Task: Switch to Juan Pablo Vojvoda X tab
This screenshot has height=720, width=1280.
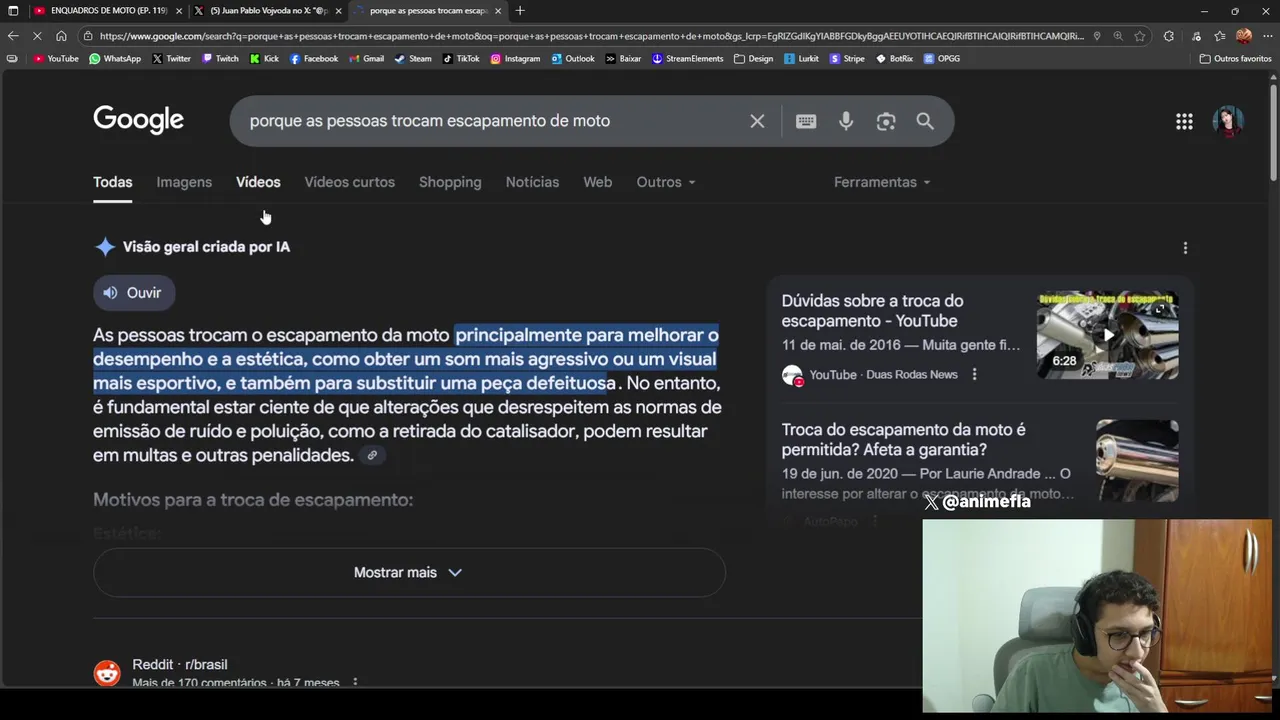Action: [x=265, y=11]
